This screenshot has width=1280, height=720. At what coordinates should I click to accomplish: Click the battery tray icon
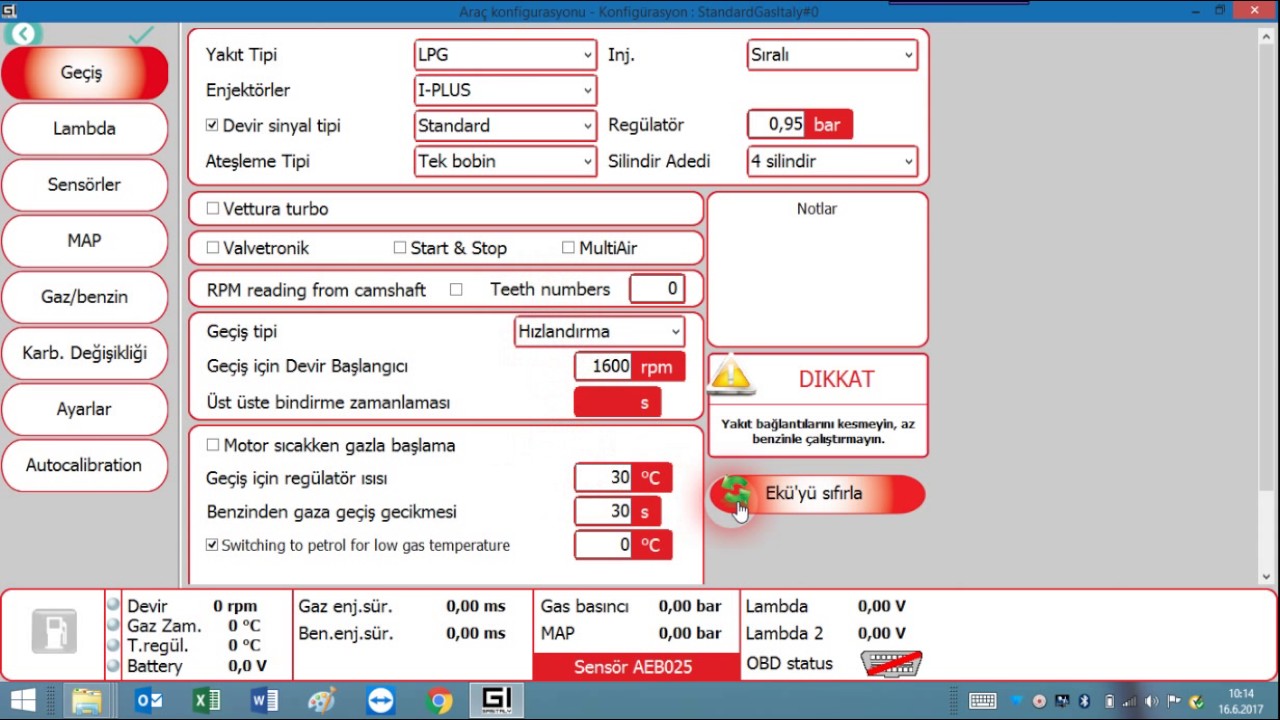point(1109,701)
